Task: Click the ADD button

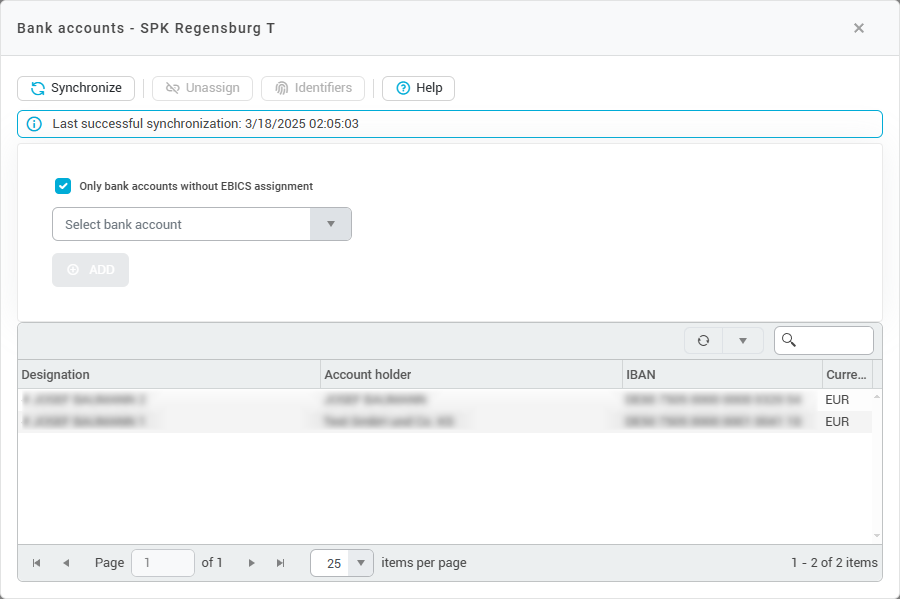Action: [90, 270]
